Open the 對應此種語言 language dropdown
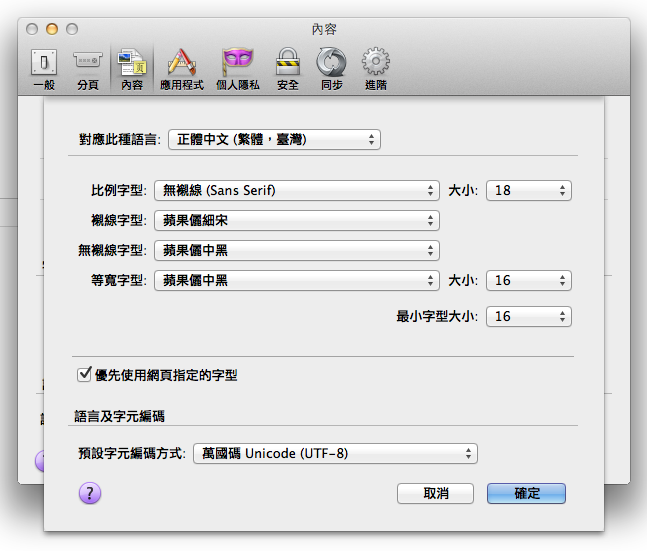 click(274, 140)
